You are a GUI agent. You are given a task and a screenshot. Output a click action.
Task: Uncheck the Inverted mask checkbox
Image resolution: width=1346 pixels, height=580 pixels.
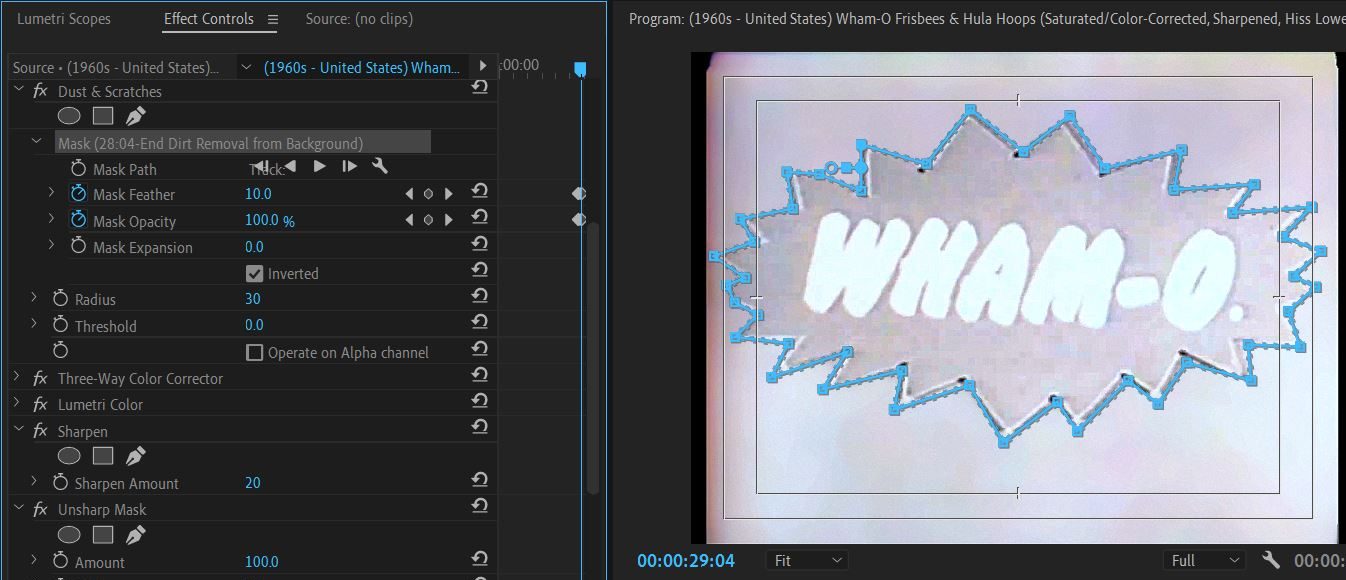click(x=254, y=273)
